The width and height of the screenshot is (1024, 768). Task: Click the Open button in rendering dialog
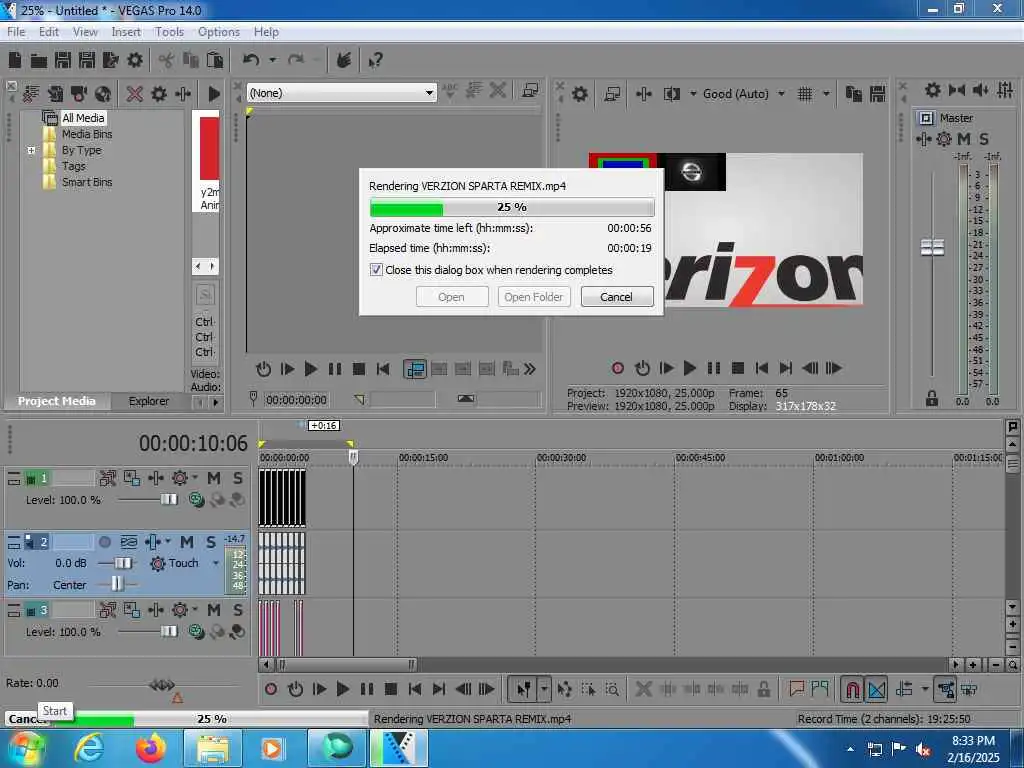click(x=451, y=297)
